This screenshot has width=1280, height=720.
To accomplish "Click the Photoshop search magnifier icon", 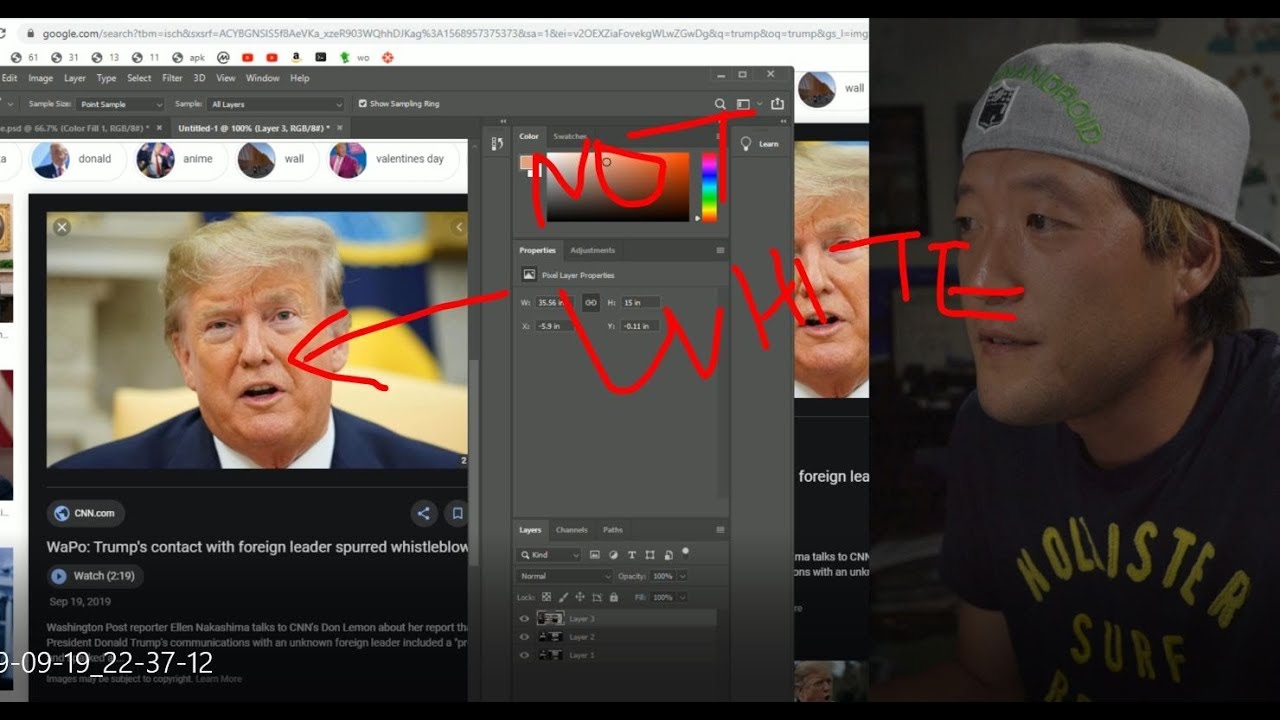I will (x=720, y=104).
